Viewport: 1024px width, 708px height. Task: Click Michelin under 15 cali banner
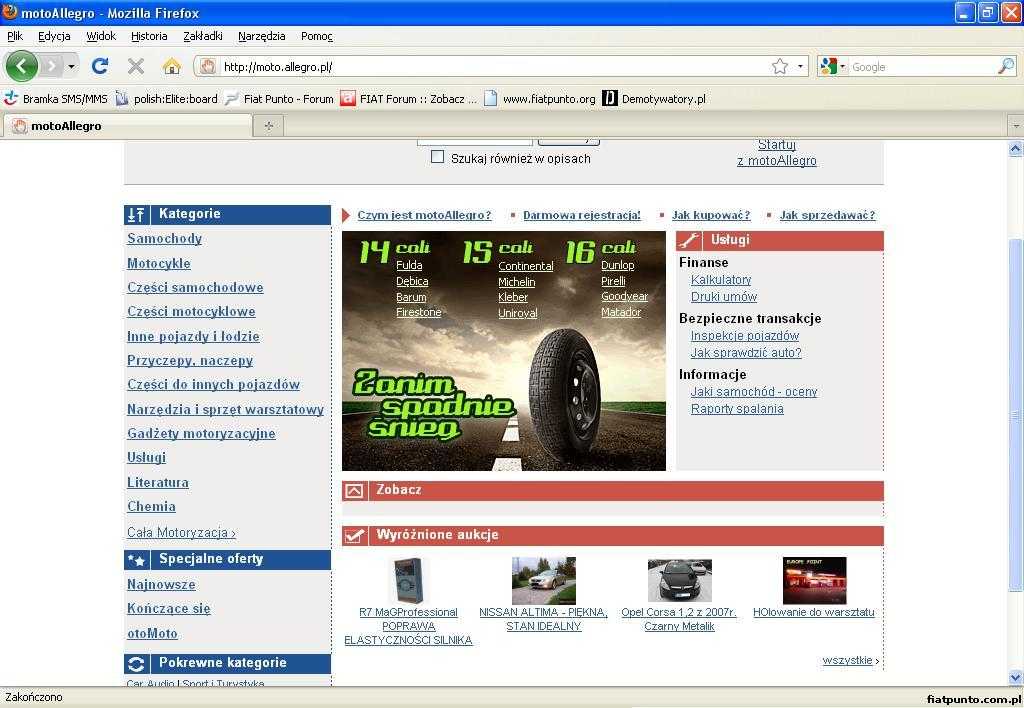[x=516, y=282]
